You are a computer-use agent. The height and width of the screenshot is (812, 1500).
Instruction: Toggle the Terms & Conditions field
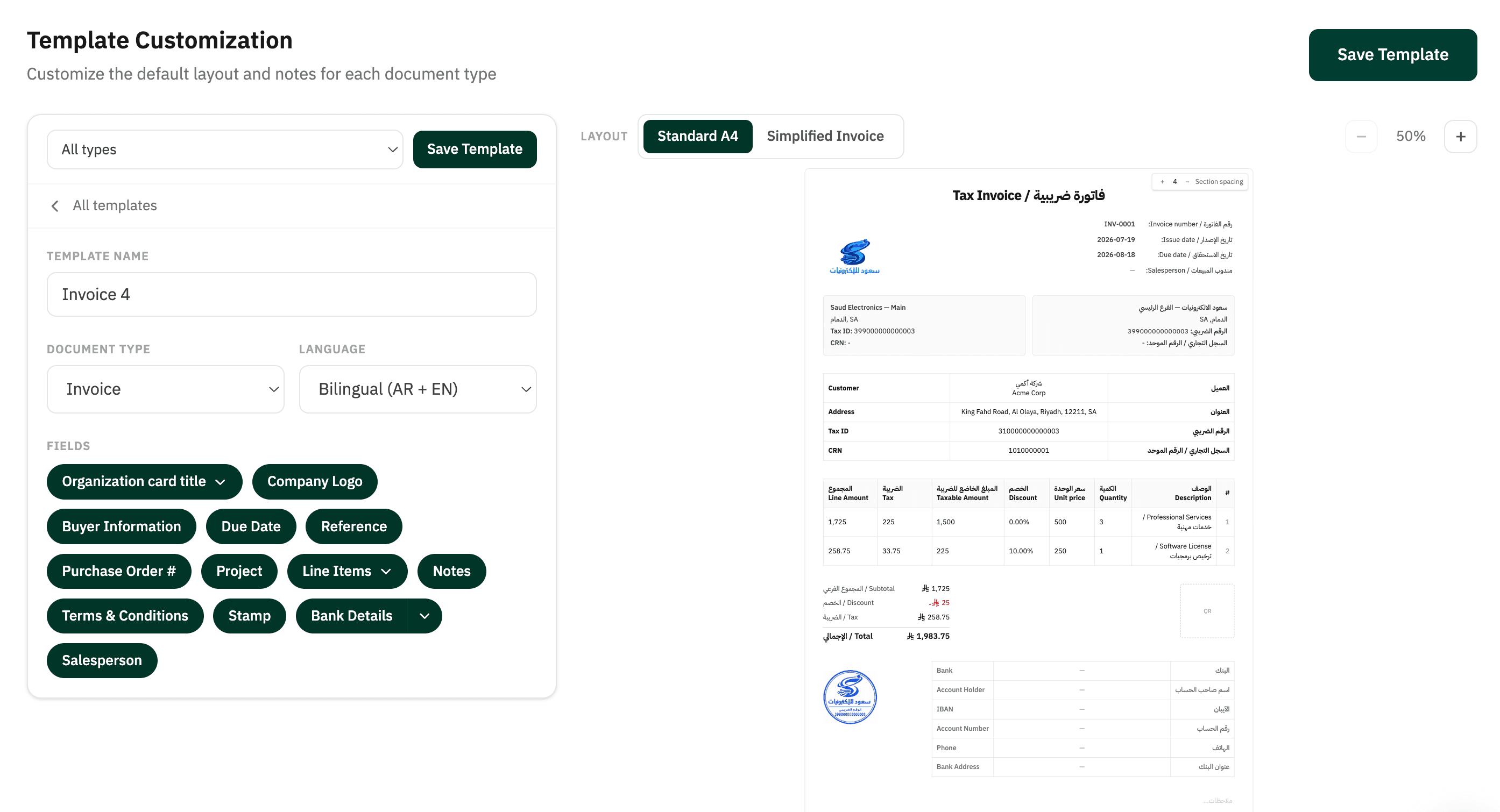[x=125, y=616]
